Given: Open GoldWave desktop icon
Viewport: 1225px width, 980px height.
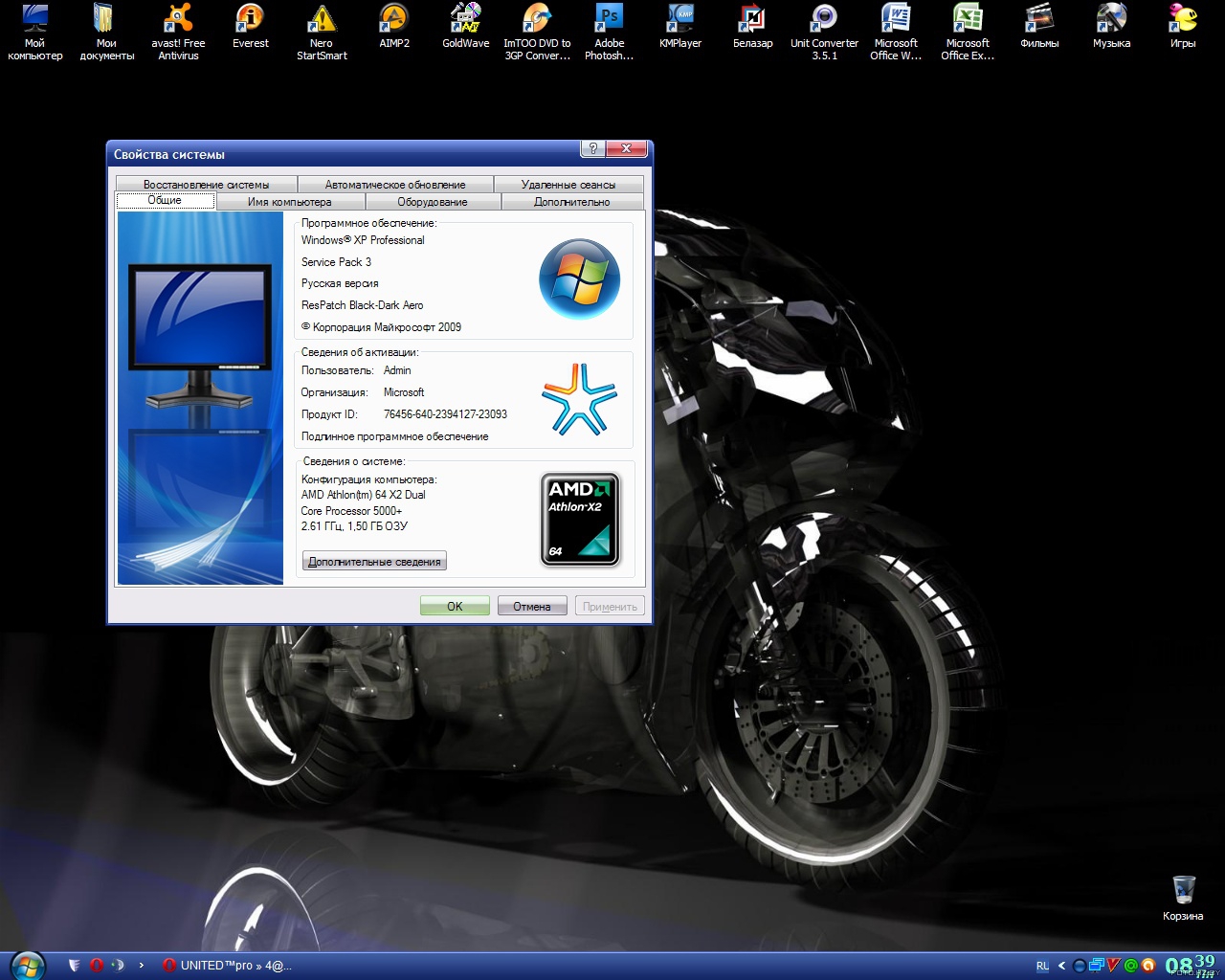Looking at the screenshot, I should click(x=465, y=26).
